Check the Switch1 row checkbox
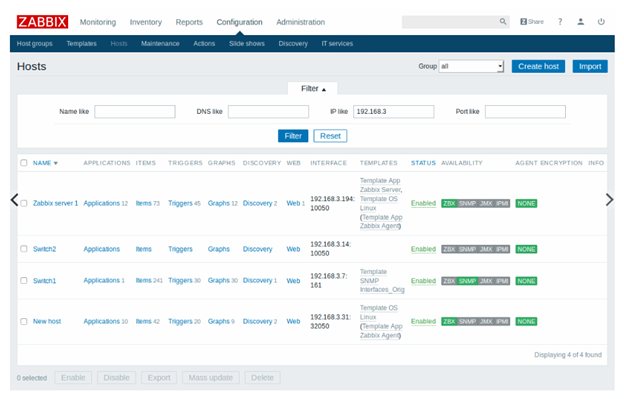The height and width of the screenshot is (399, 624). (24, 281)
